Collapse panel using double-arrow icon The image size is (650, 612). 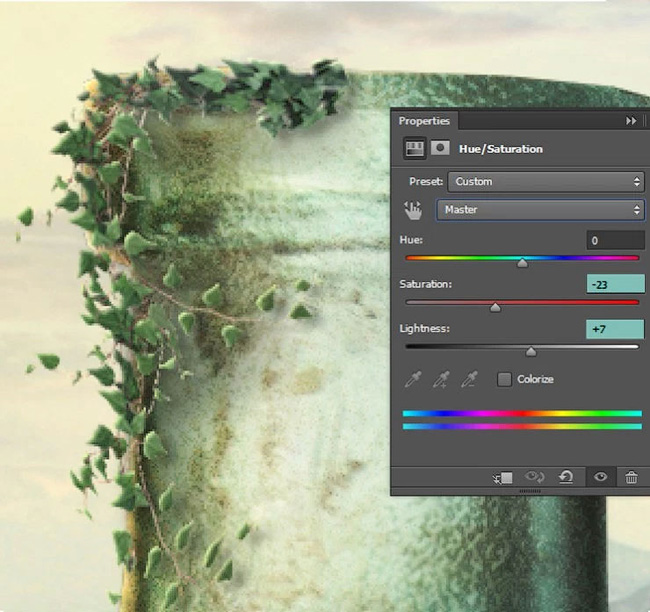(x=631, y=121)
